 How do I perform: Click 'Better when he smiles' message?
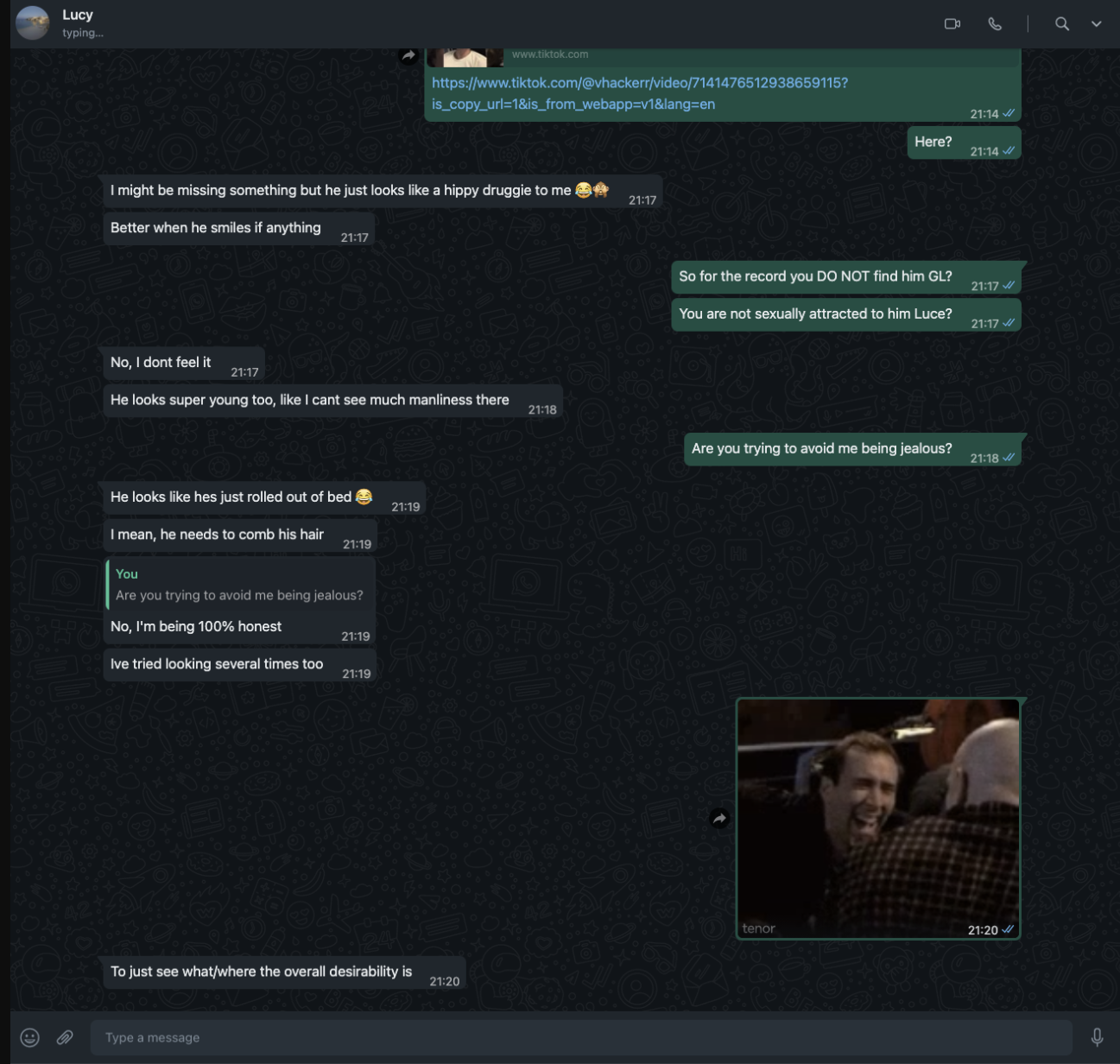coord(215,228)
